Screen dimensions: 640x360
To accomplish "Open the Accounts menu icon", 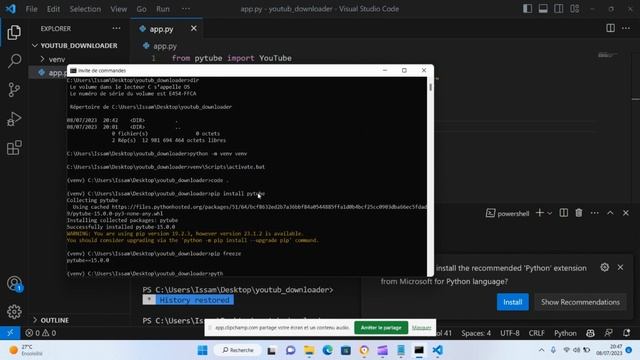I will [14, 284].
